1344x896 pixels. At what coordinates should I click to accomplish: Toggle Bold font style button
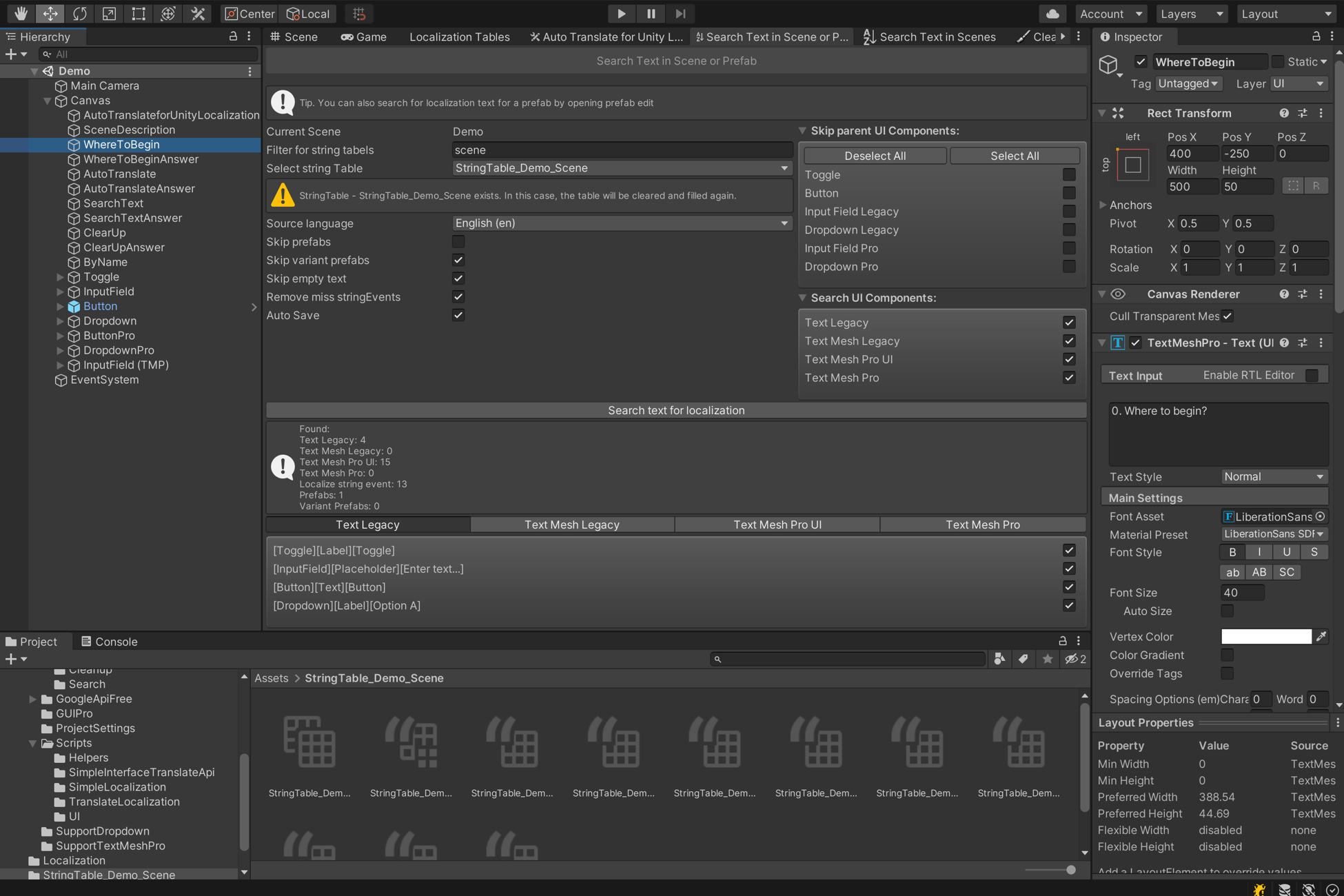1232,552
